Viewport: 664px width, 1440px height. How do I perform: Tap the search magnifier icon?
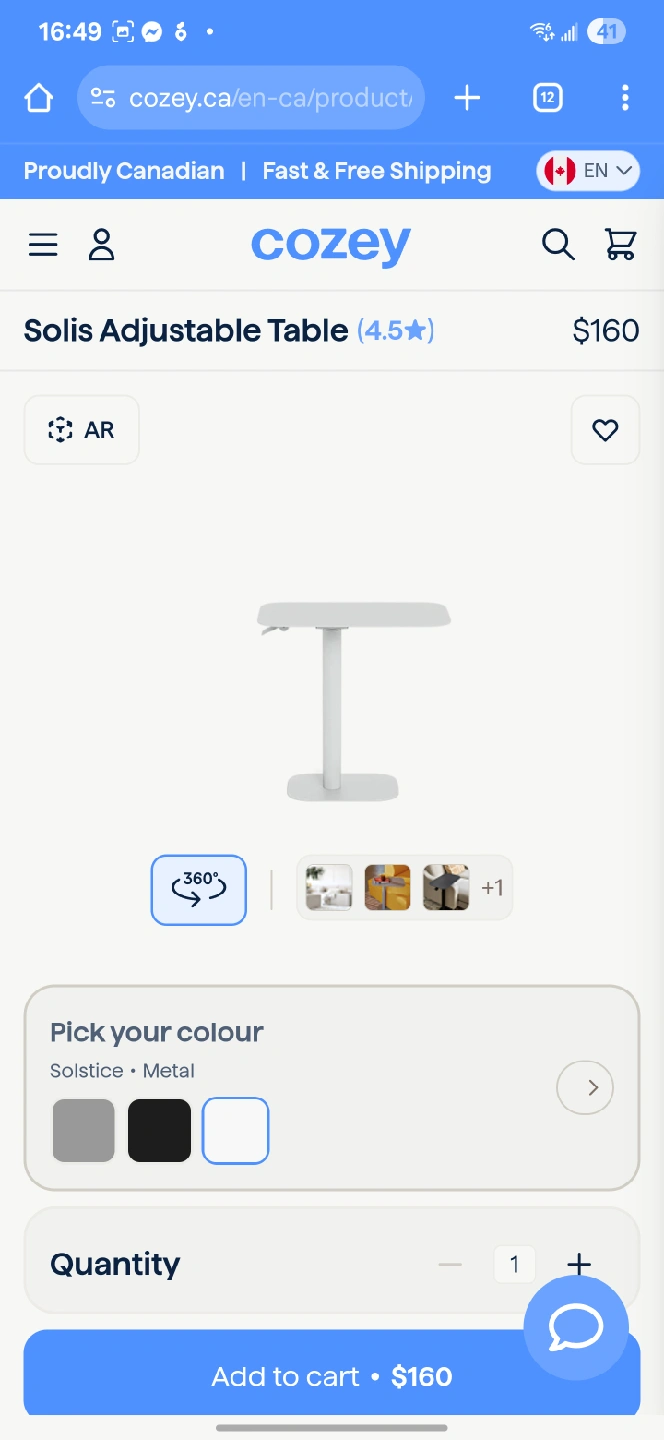pos(558,245)
